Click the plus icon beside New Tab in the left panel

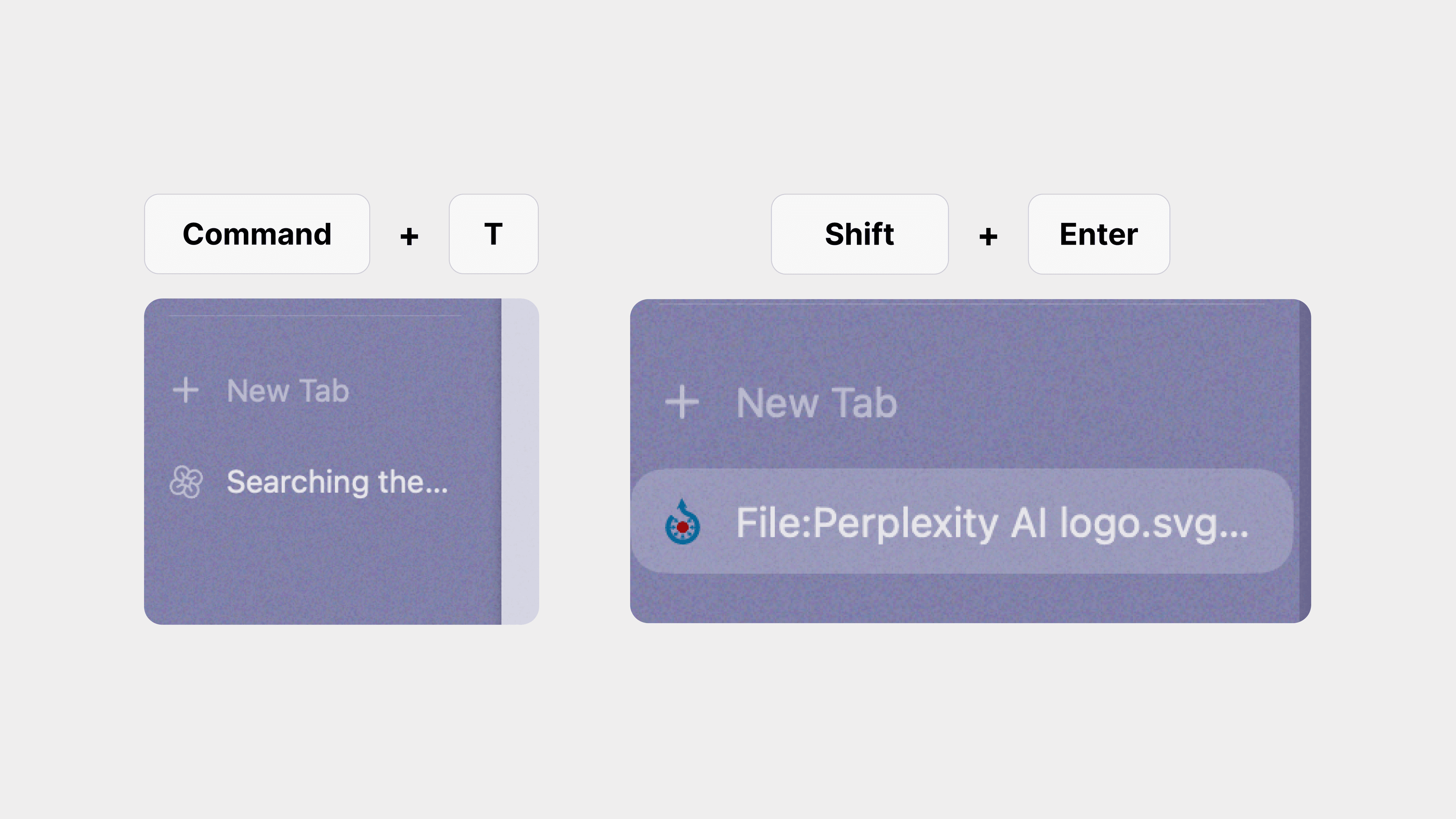[x=185, y=391]
